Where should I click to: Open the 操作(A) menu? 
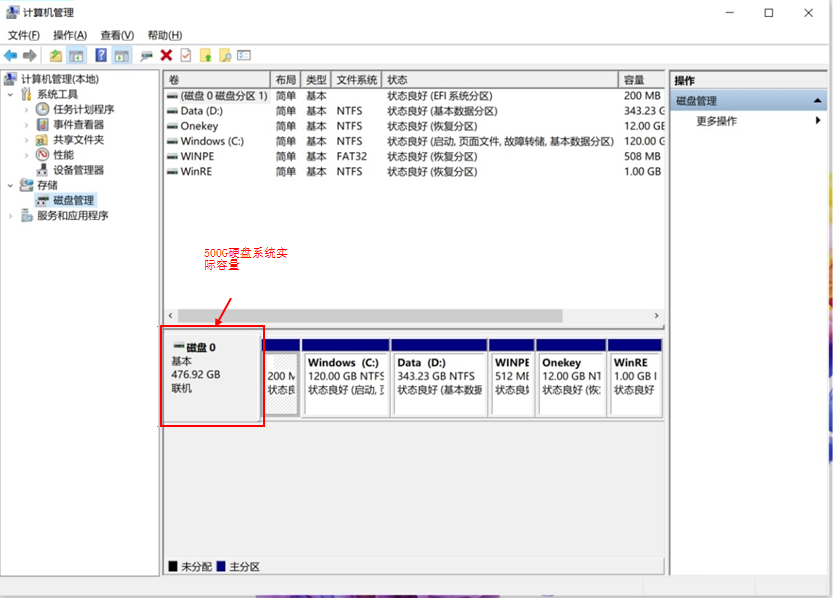click(x=70, y=35)
